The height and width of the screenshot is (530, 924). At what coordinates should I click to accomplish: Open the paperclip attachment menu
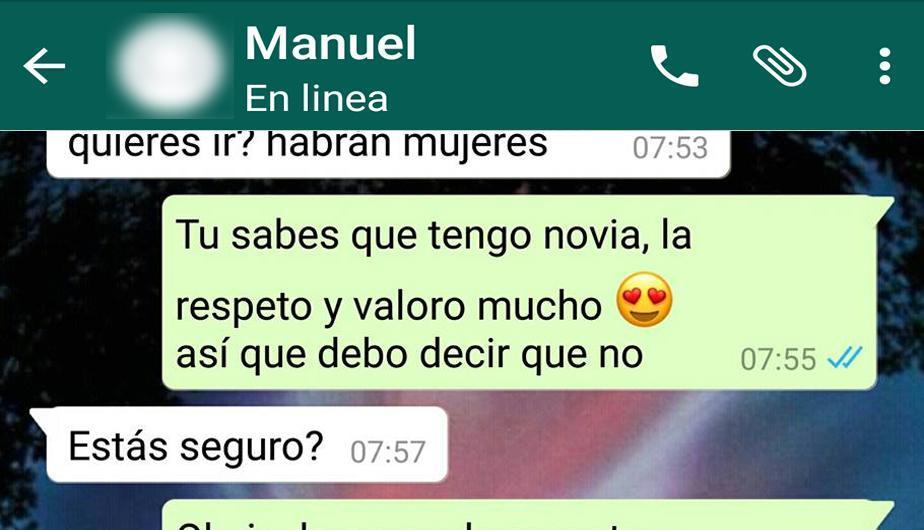pyautogui.click(x=779, y=65)
